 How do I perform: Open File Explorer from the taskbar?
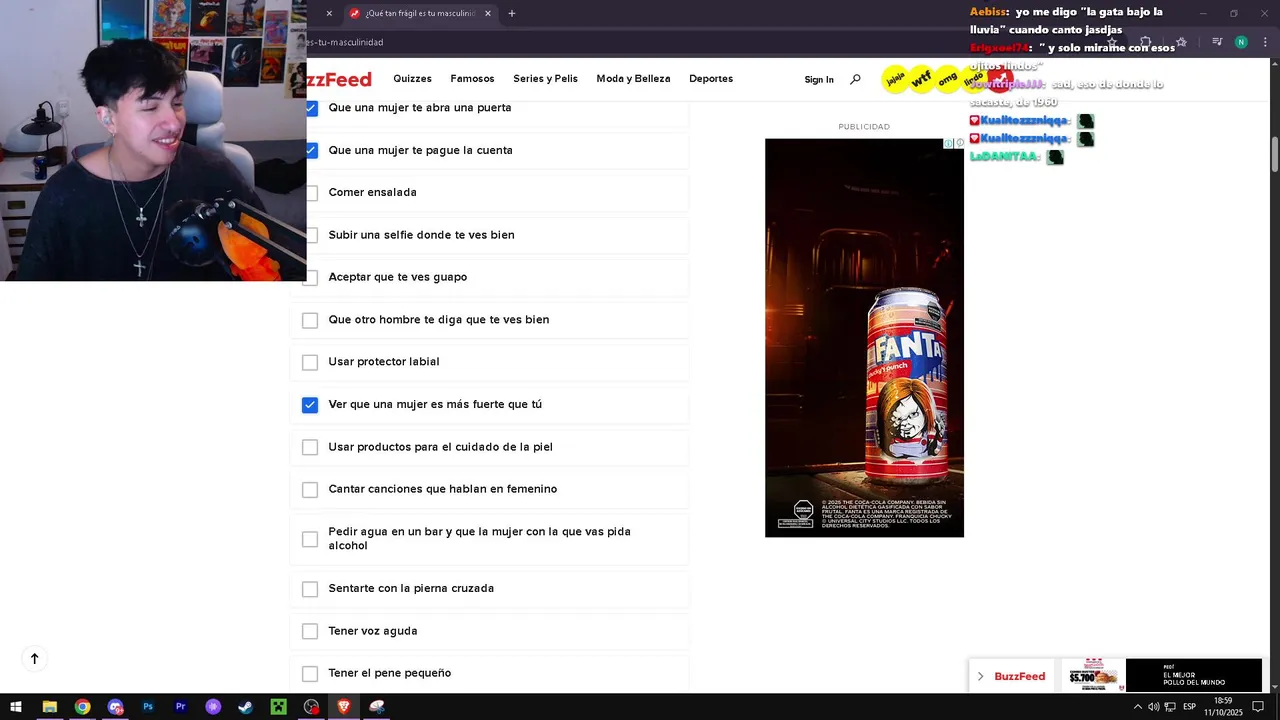click(49, 707)
